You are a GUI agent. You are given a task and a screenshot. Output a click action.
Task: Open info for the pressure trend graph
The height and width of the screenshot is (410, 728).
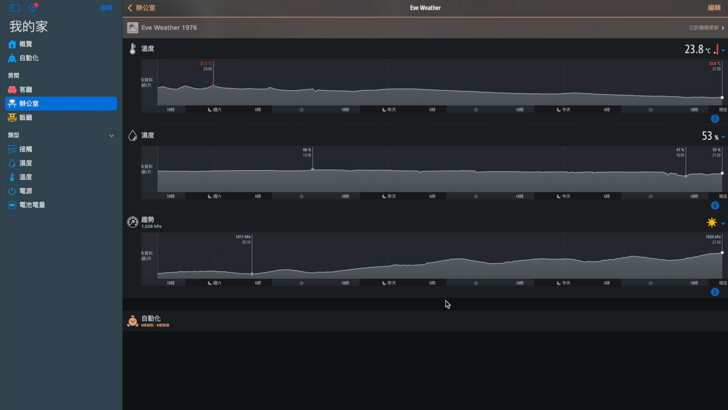point(715,291)
